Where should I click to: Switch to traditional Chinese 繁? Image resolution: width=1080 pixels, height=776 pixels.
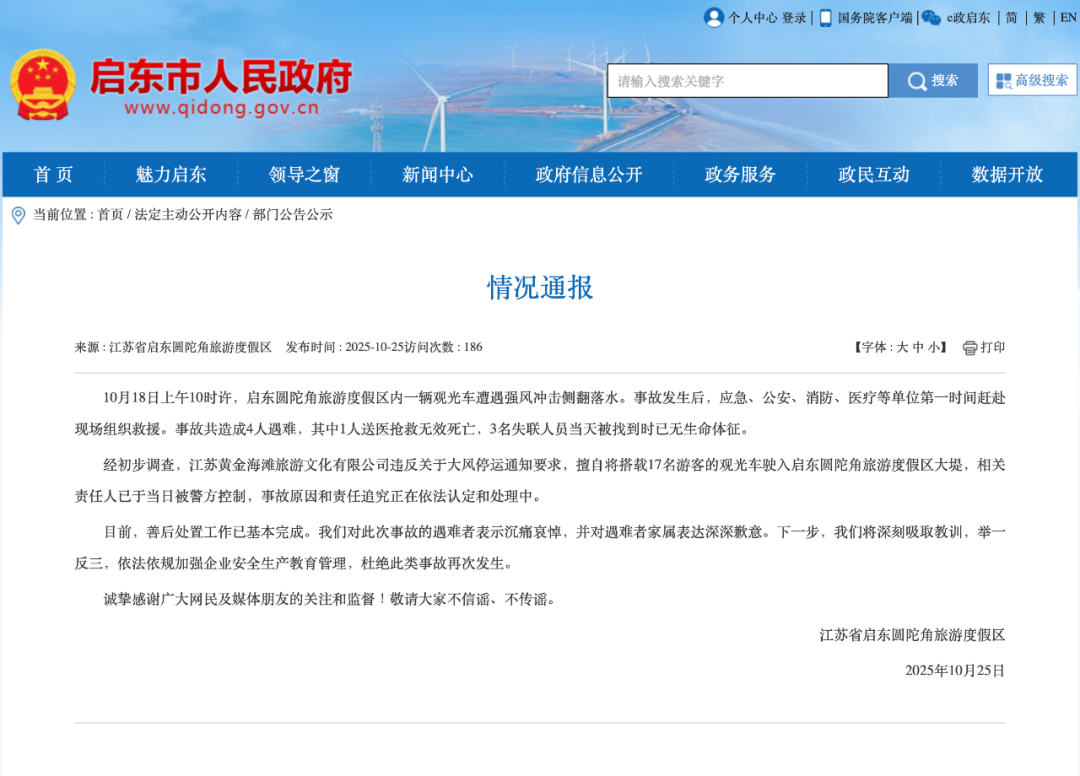1039,18
